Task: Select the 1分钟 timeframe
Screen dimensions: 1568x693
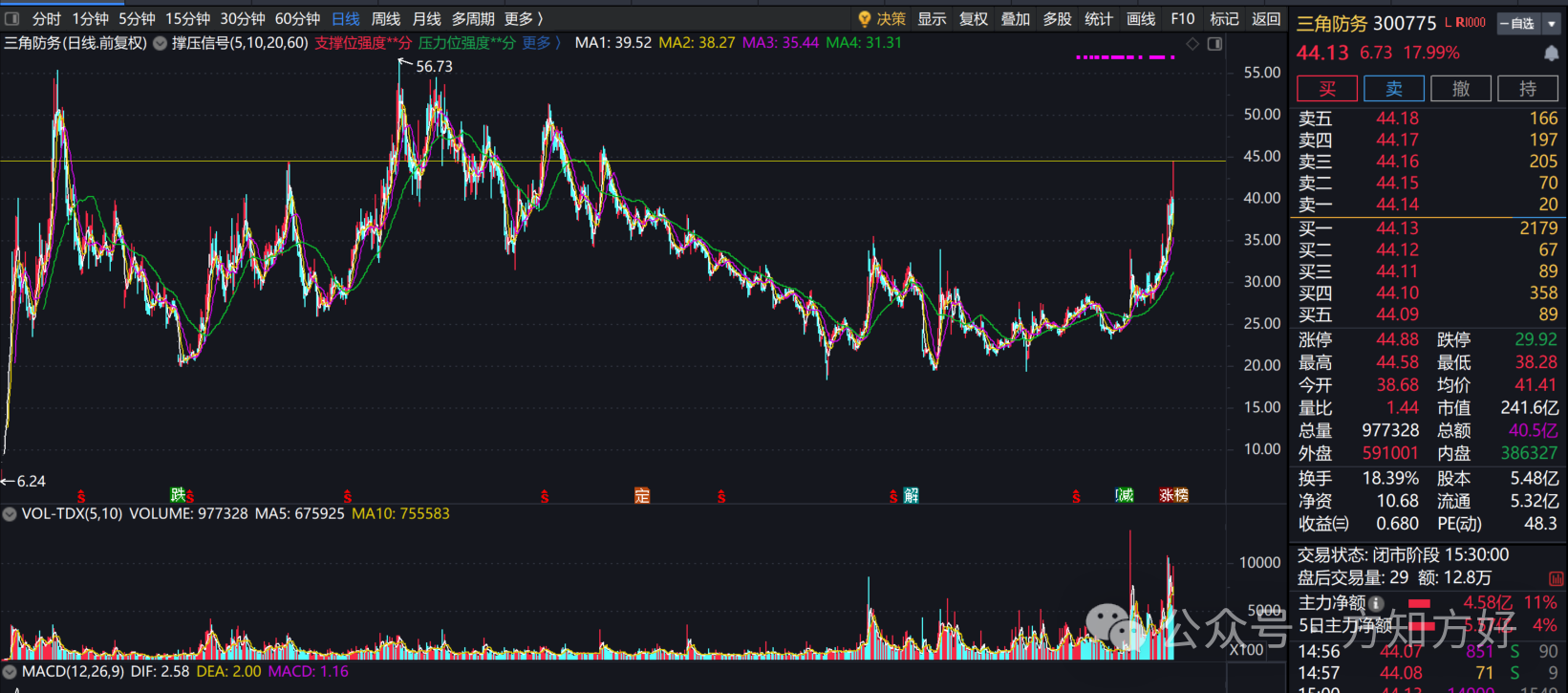Action: [90, 18]
